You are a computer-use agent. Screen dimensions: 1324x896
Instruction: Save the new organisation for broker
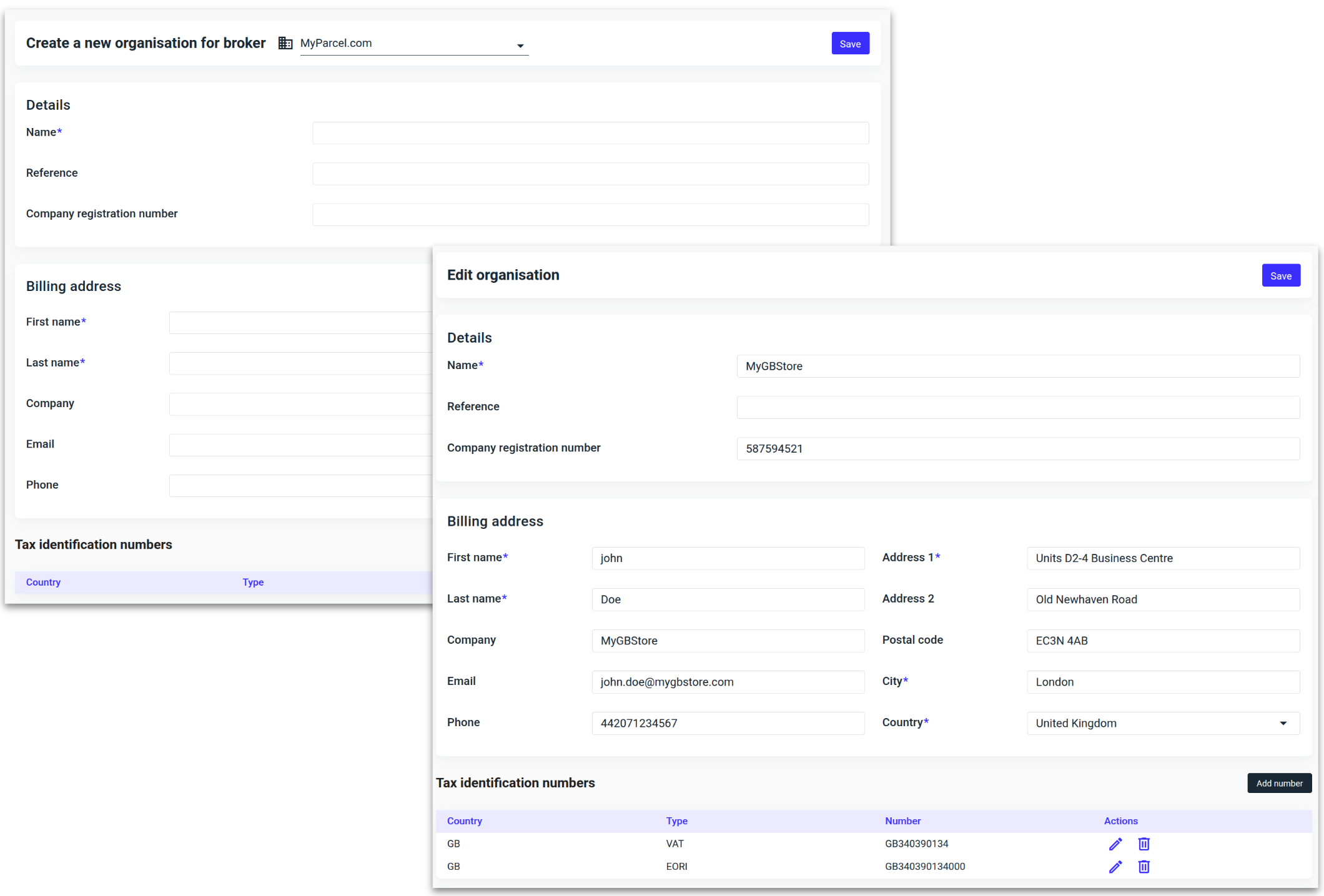850,43
